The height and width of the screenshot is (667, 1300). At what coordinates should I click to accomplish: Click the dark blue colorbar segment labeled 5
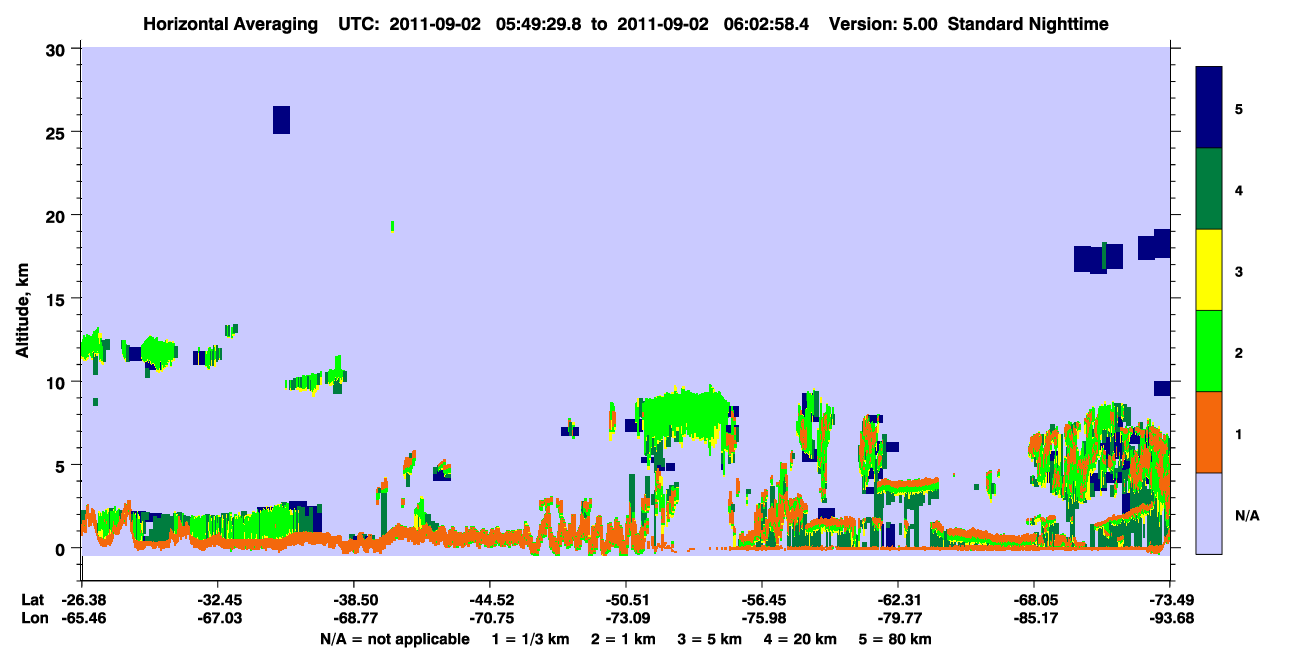click(1209, 108)
